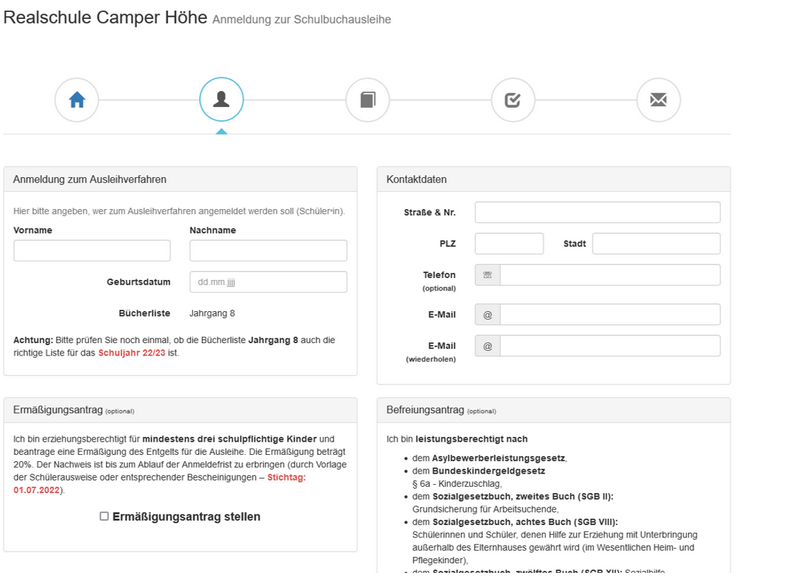Click the @ icon of repeat E-Mail field

[x=488, y=346]
